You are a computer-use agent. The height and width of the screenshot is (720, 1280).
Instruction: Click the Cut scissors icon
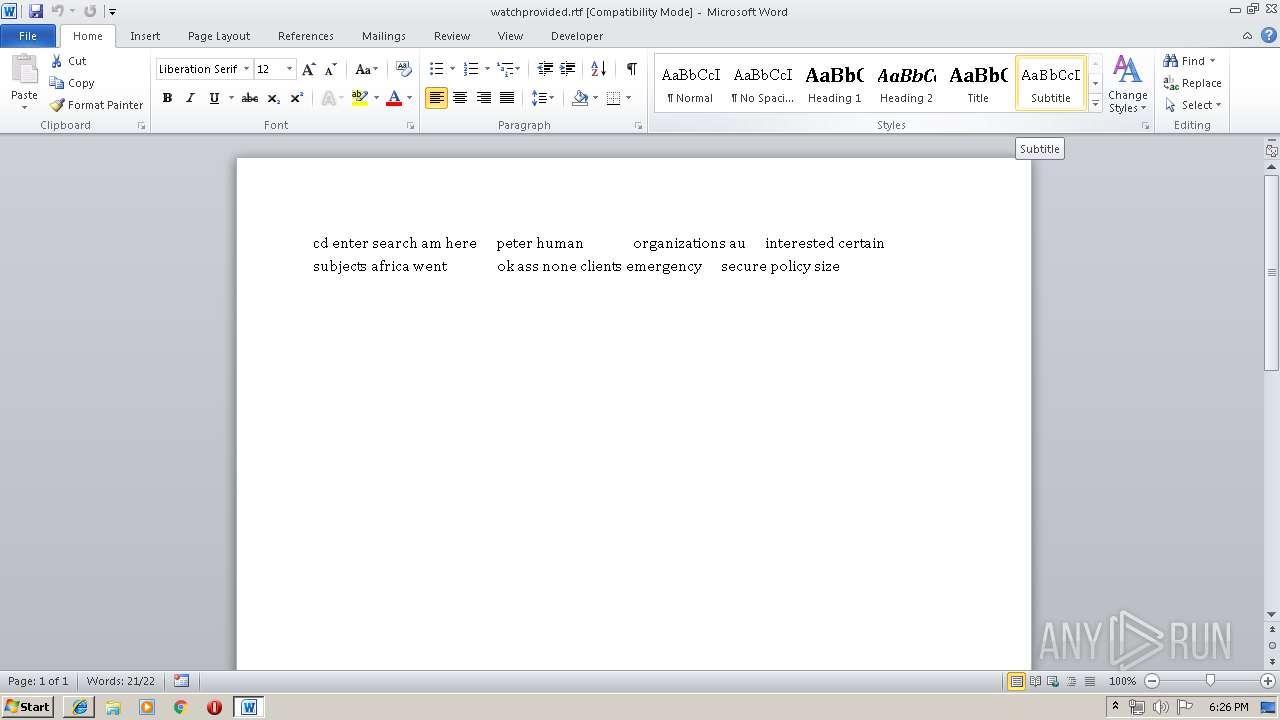(57, 61)
